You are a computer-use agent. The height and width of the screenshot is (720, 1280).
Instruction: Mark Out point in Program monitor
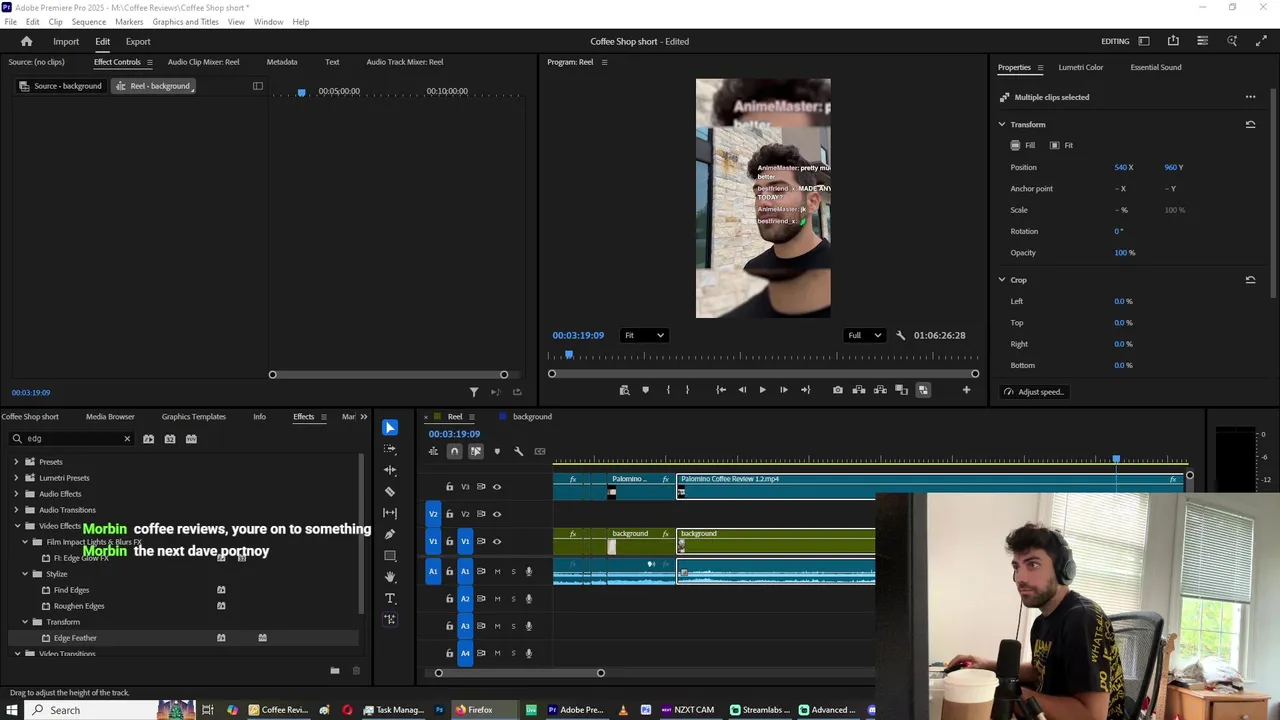pos(687,390)
